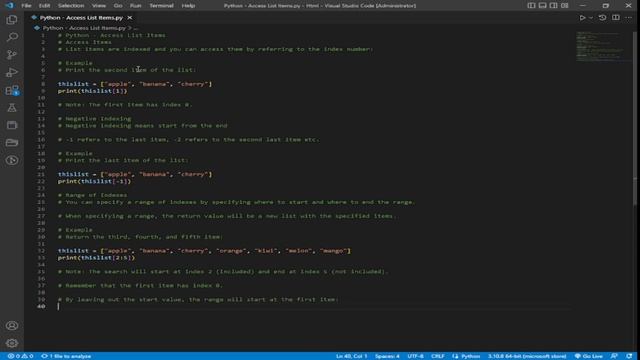Open the Help menu
Screen dimensions: 640x360
click(188, 5)
